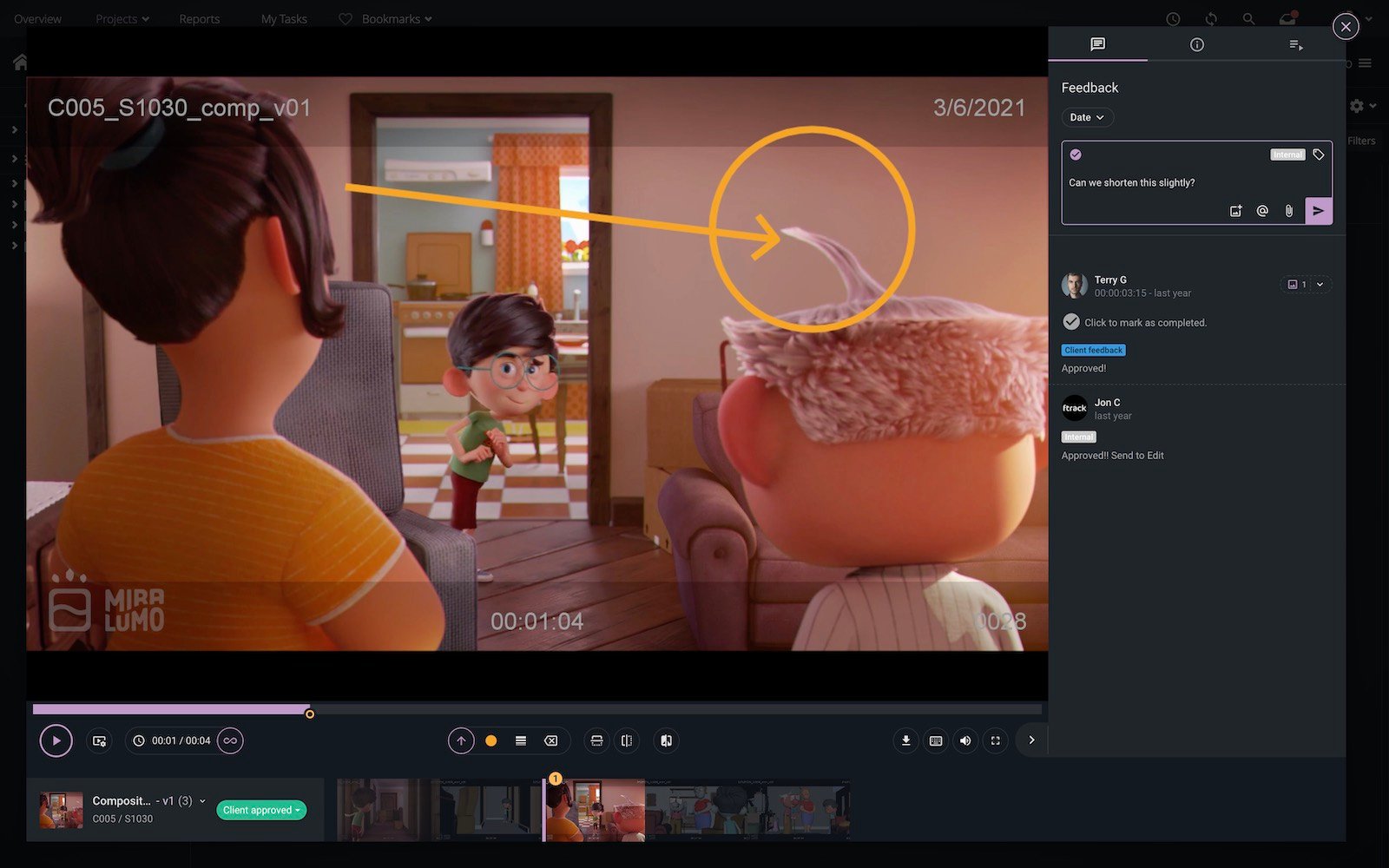Switch to the playlist tab in side panel
Image resolution: width=1389 pixels, height=868 pixels.
coord(1295,44)
